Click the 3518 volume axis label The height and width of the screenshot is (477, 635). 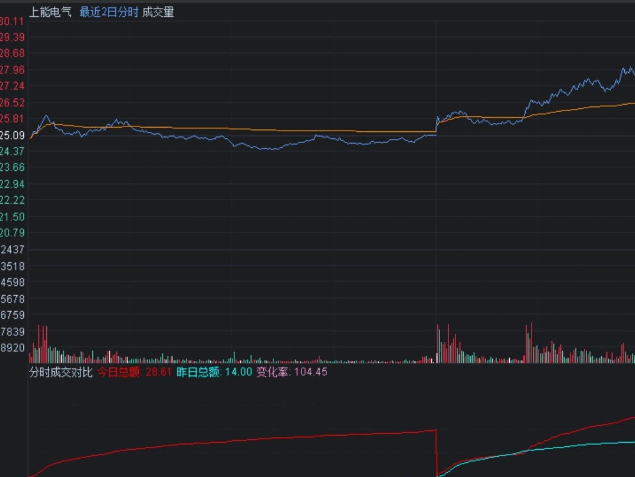[x=12, y=266]
